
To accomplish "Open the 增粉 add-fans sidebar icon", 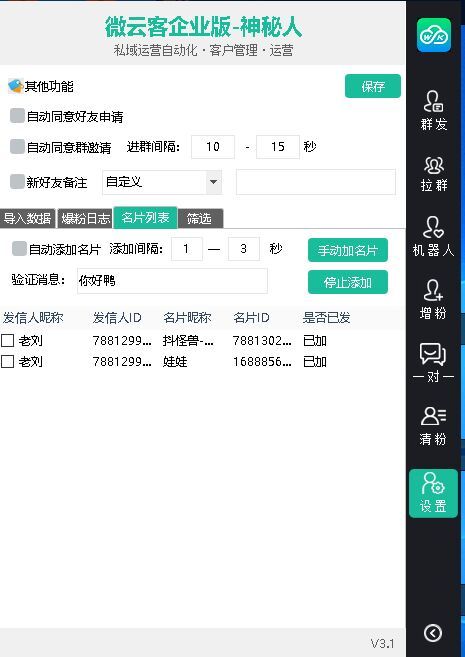I will coord(434,300).
